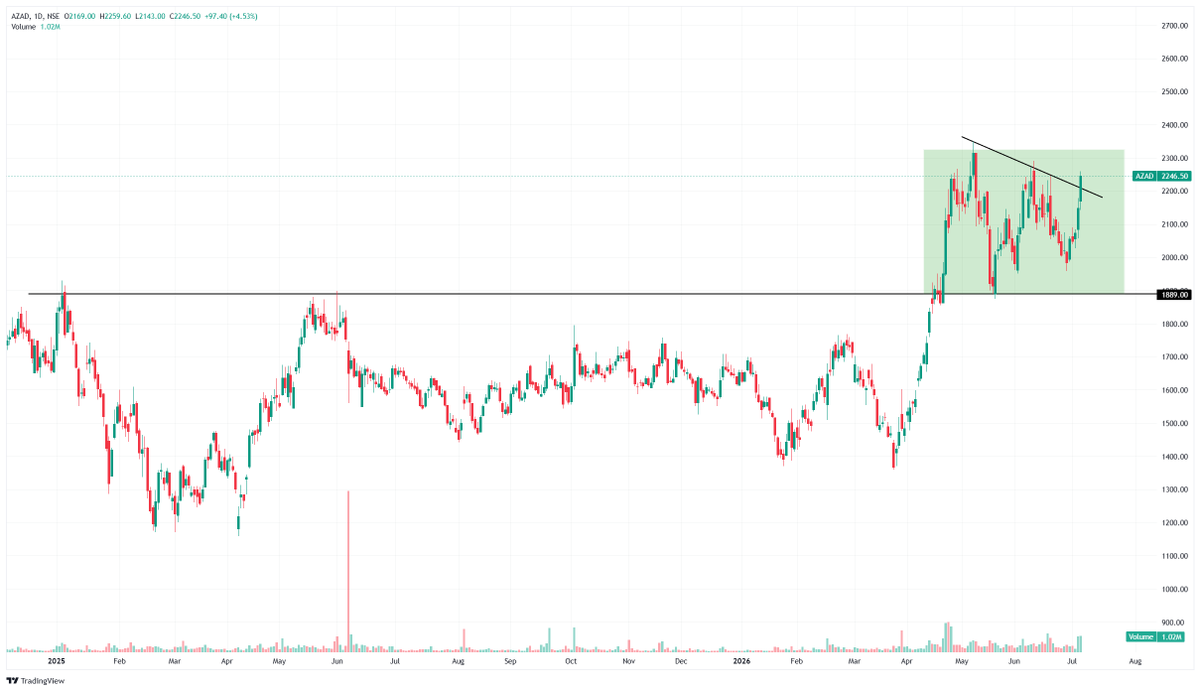Click the 2000.00 price axis label
The width and height of the screenshot is (1200, 691).
(x=1174, y=258)
